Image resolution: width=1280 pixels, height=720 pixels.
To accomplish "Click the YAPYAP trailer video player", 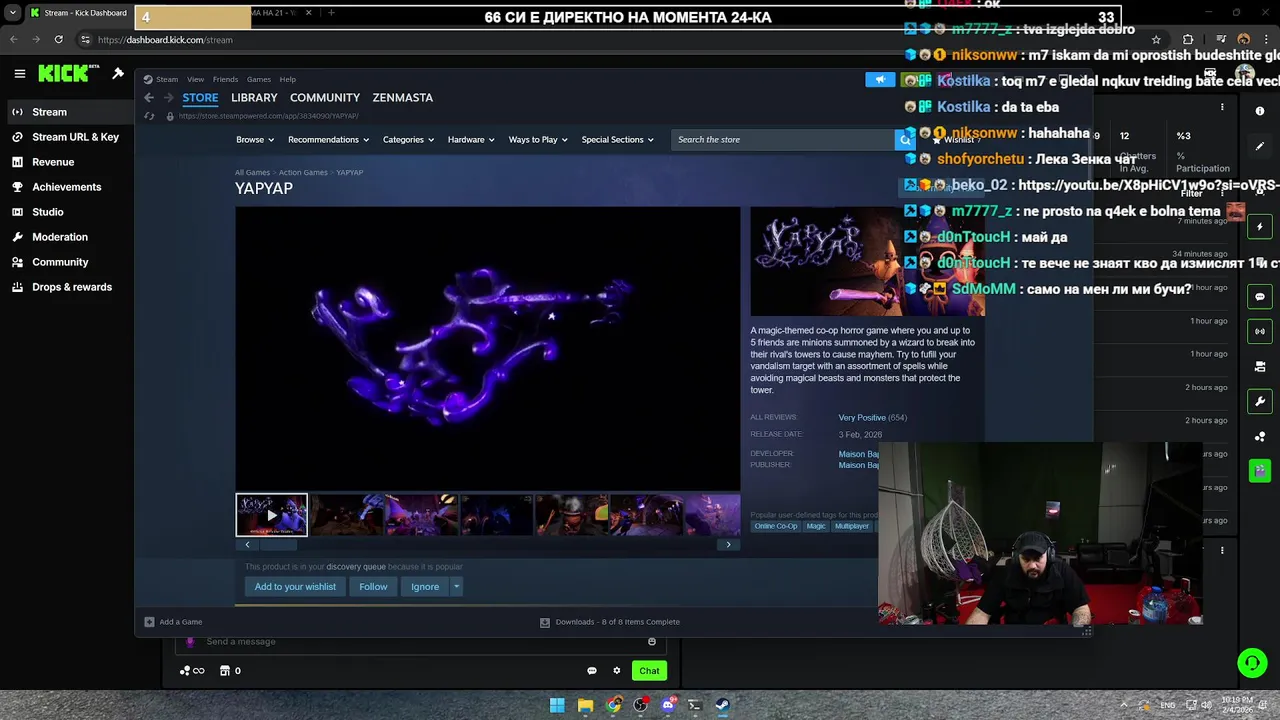I will coord(488,348).
